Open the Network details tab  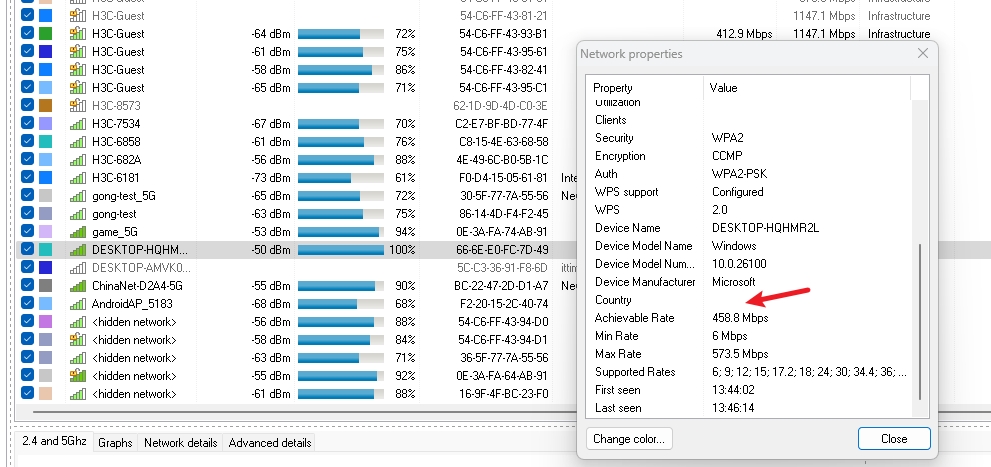181,443
